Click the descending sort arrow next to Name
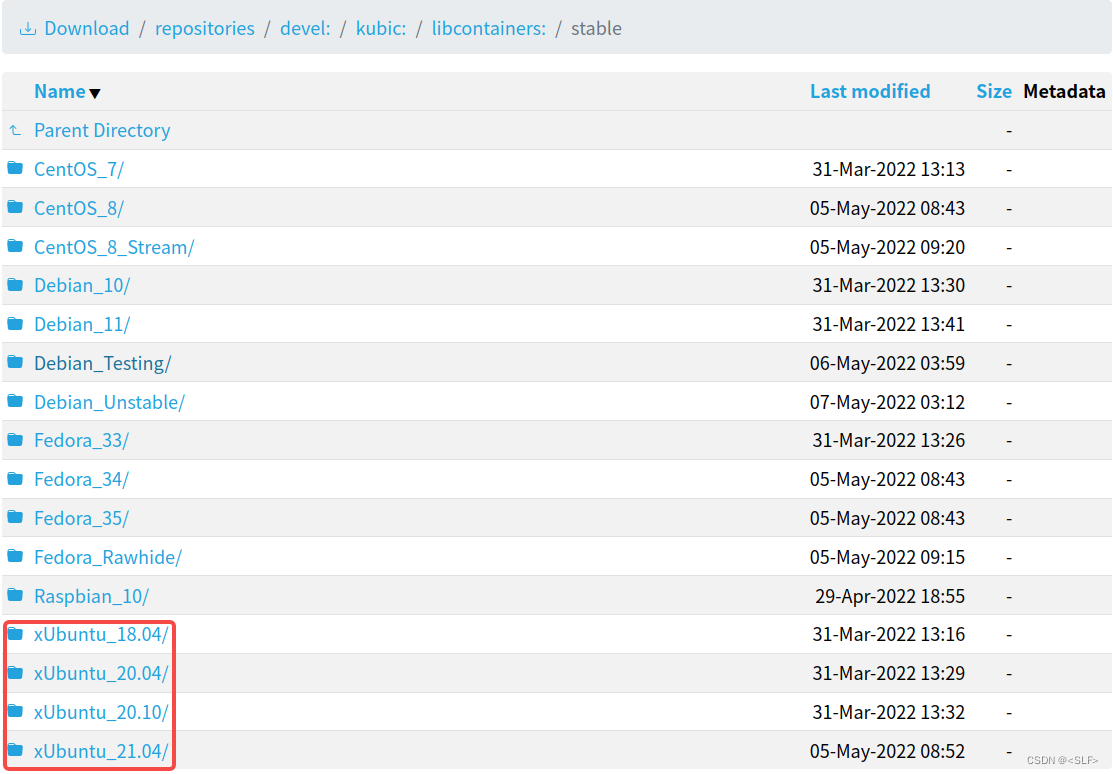The height and width of the screenshot is (774, 1113). tap(95, 93)
